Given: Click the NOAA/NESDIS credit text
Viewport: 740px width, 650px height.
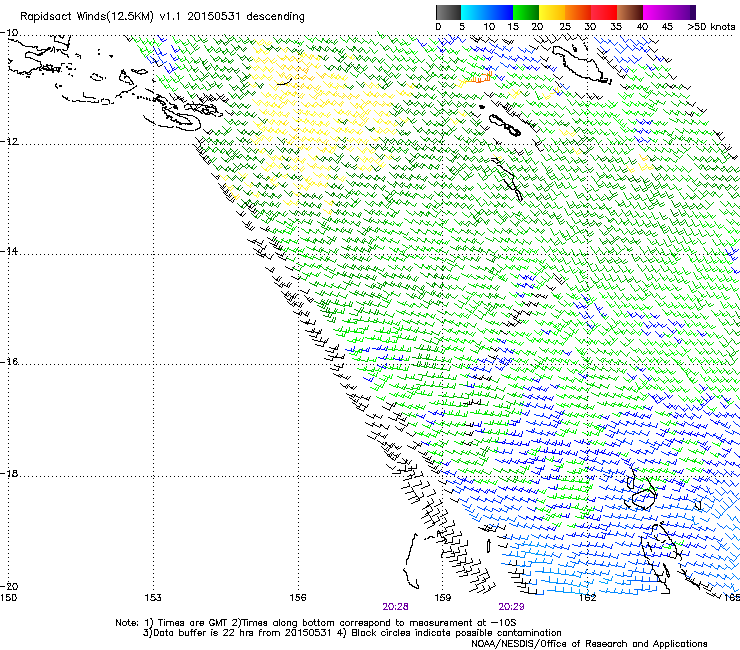Looking at the screenshot, I should [589, 644].
